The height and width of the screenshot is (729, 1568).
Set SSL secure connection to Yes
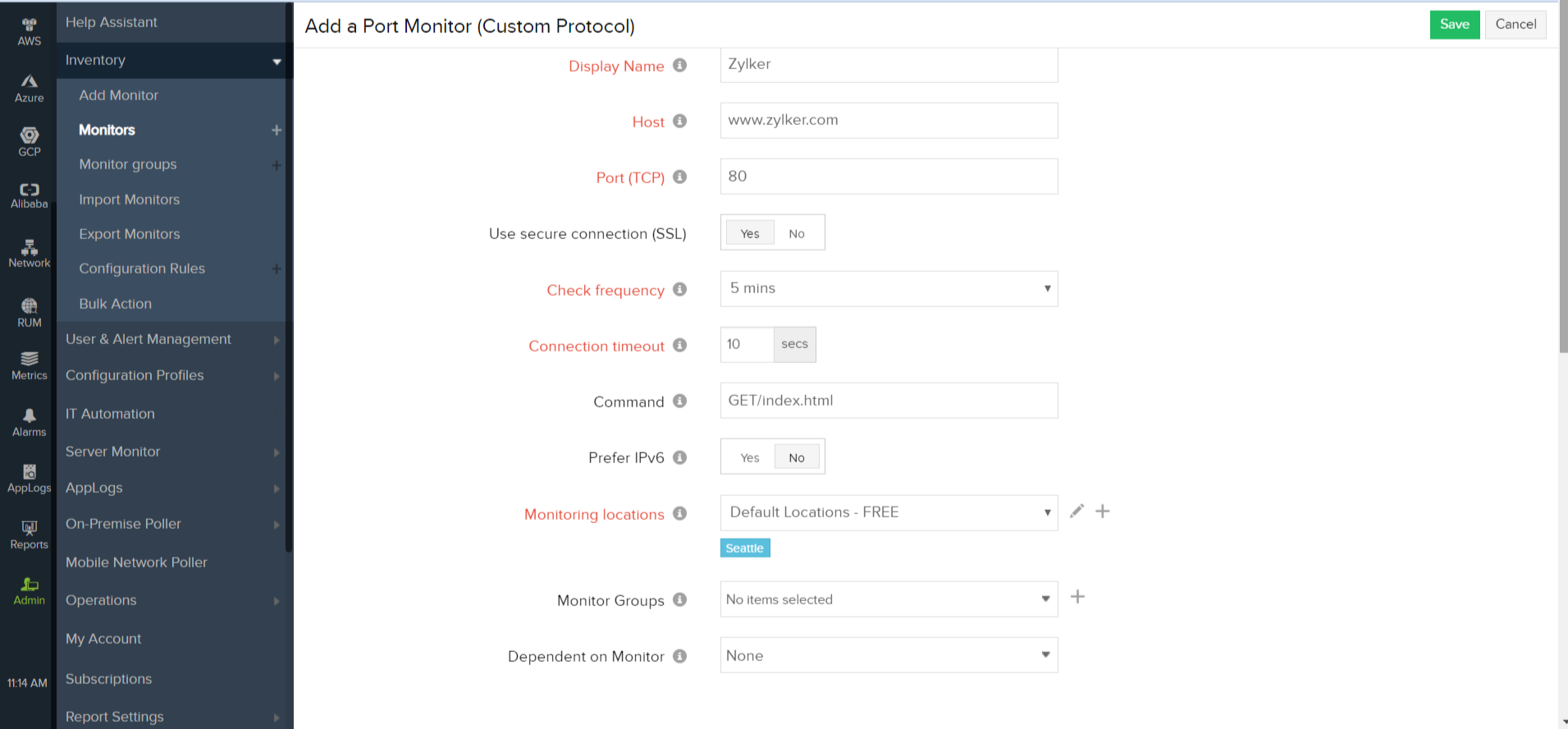pos(749,233)
